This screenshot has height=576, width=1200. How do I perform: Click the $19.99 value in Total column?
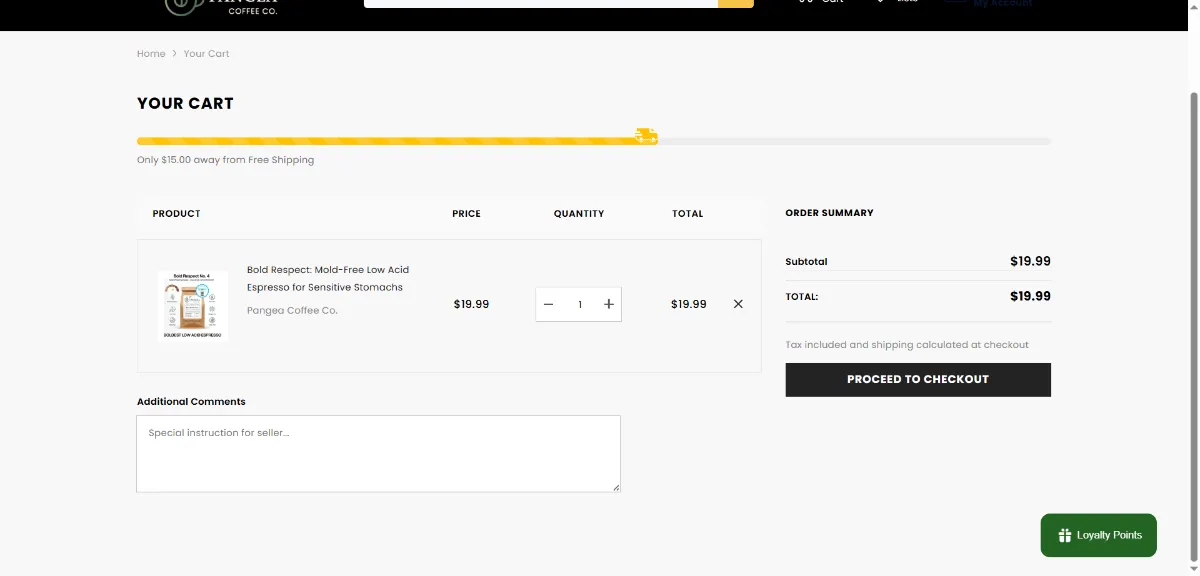click(689, 304)
